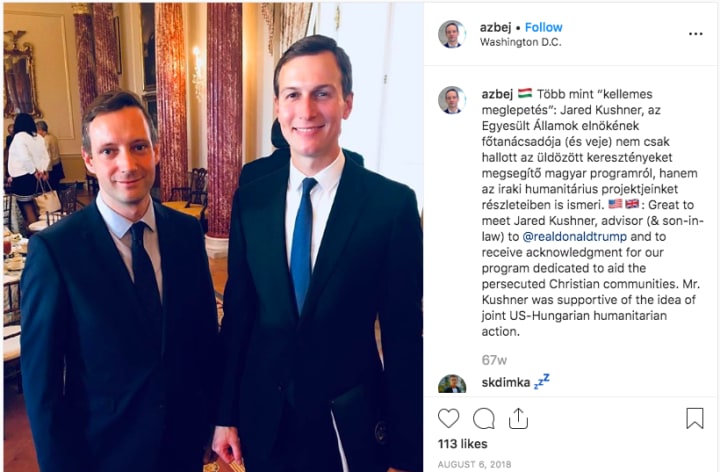Open the August 6, 2018 post date
The width and height of the screenshot is (720, 472).
[x=474, y=464]
